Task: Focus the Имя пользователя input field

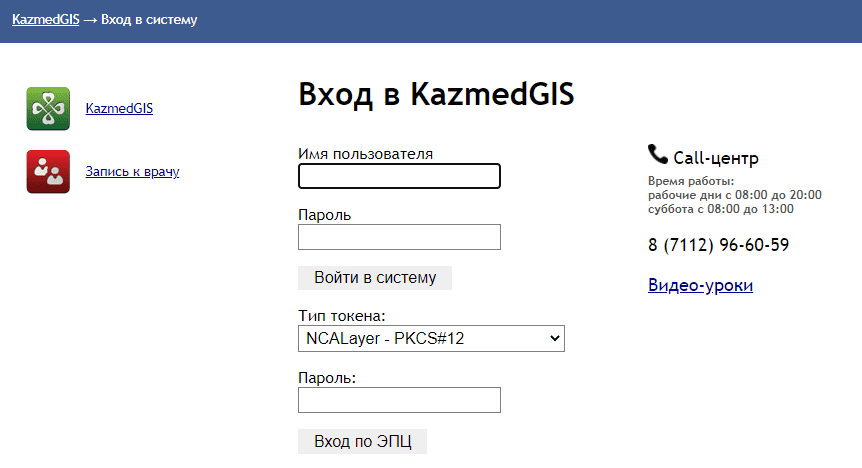Action: click(399, 176)
